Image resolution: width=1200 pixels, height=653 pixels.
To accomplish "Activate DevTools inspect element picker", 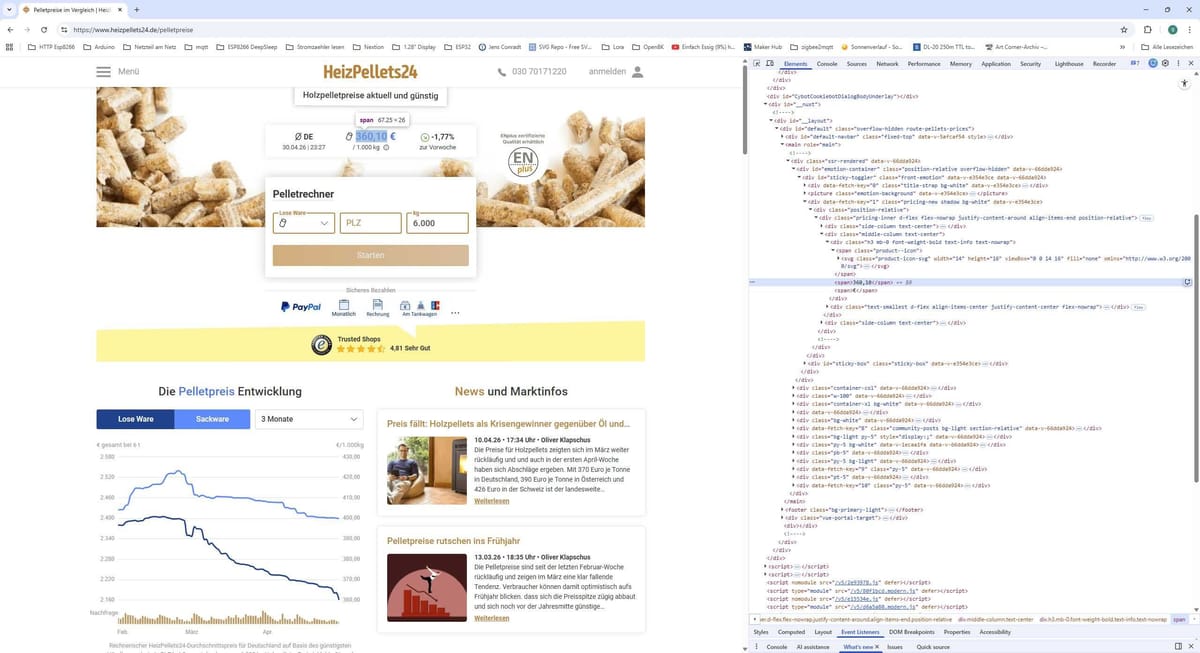I will [x=758, y=64].
